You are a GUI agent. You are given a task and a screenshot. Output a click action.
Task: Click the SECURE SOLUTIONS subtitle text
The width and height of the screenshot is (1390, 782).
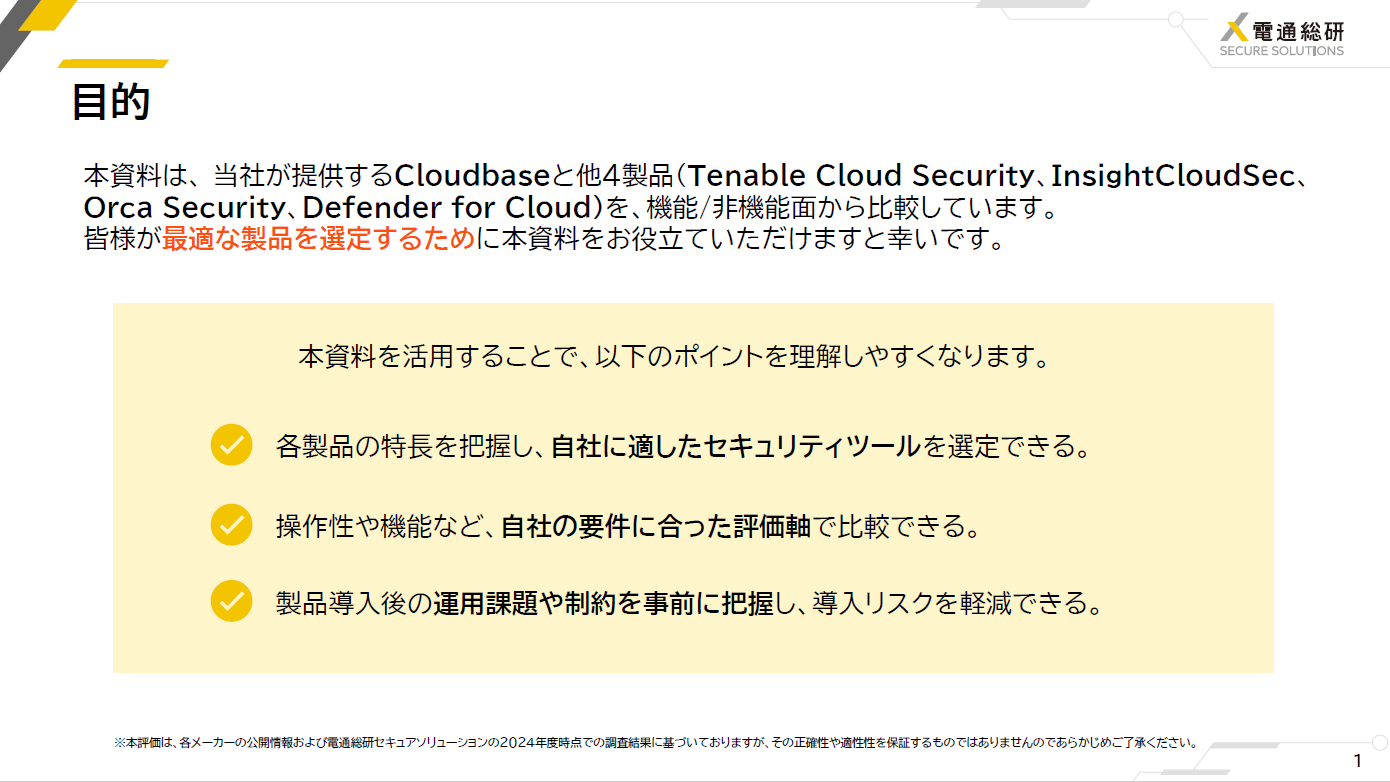[1282, 50]
